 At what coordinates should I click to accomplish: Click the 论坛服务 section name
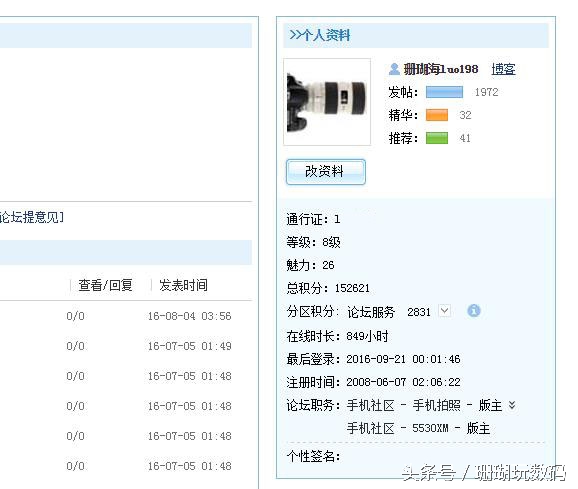point(371,312)
